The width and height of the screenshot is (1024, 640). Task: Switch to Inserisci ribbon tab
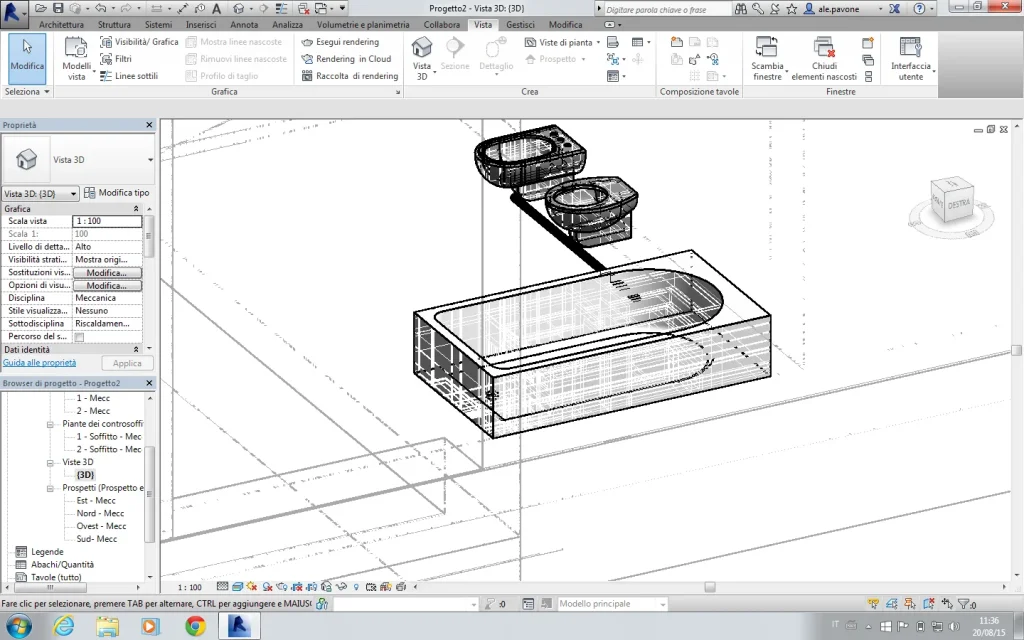click(x=201, y=25)
